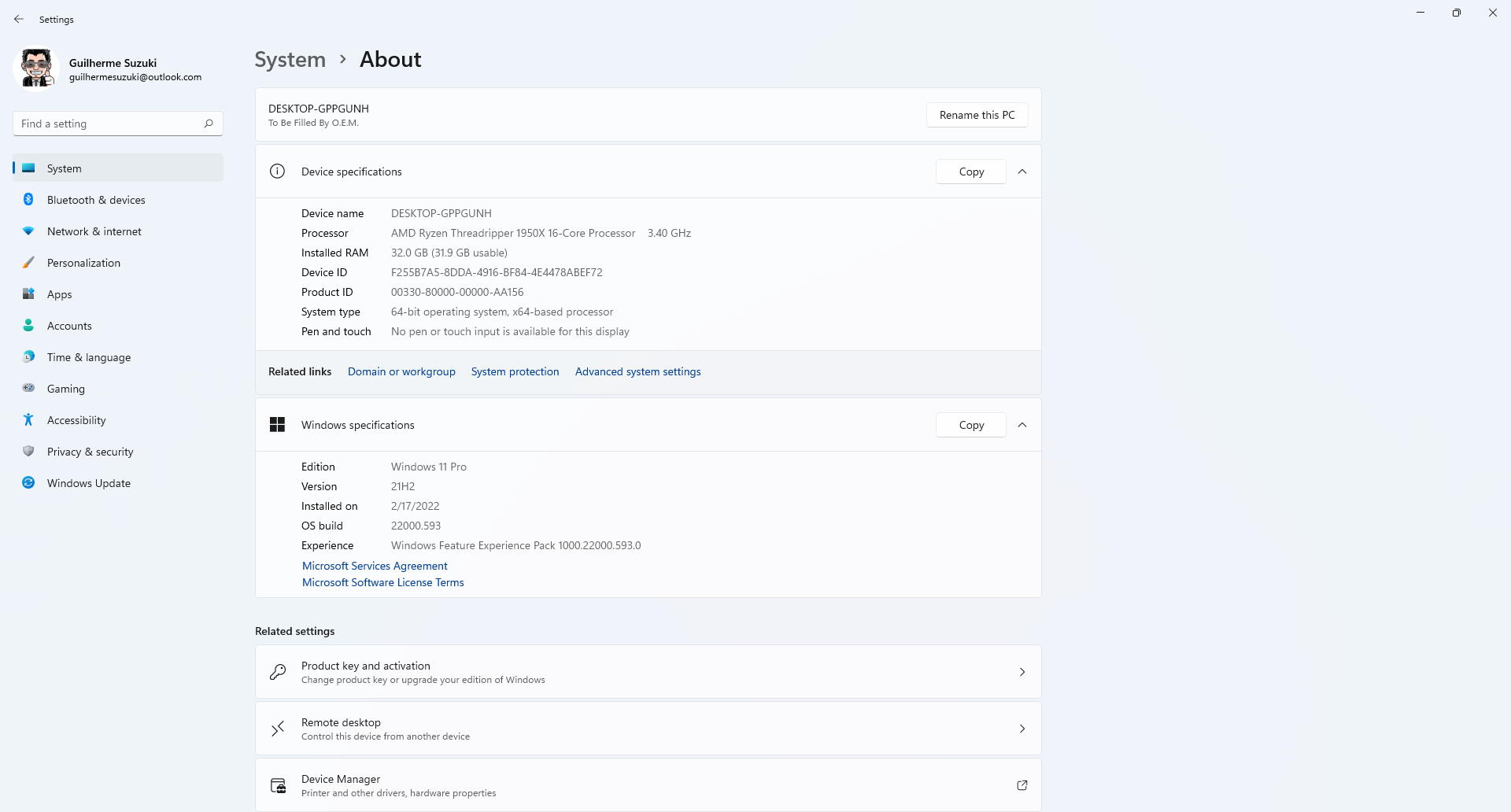
Task: Open Advanced system settings link
Action: point(637,371)
